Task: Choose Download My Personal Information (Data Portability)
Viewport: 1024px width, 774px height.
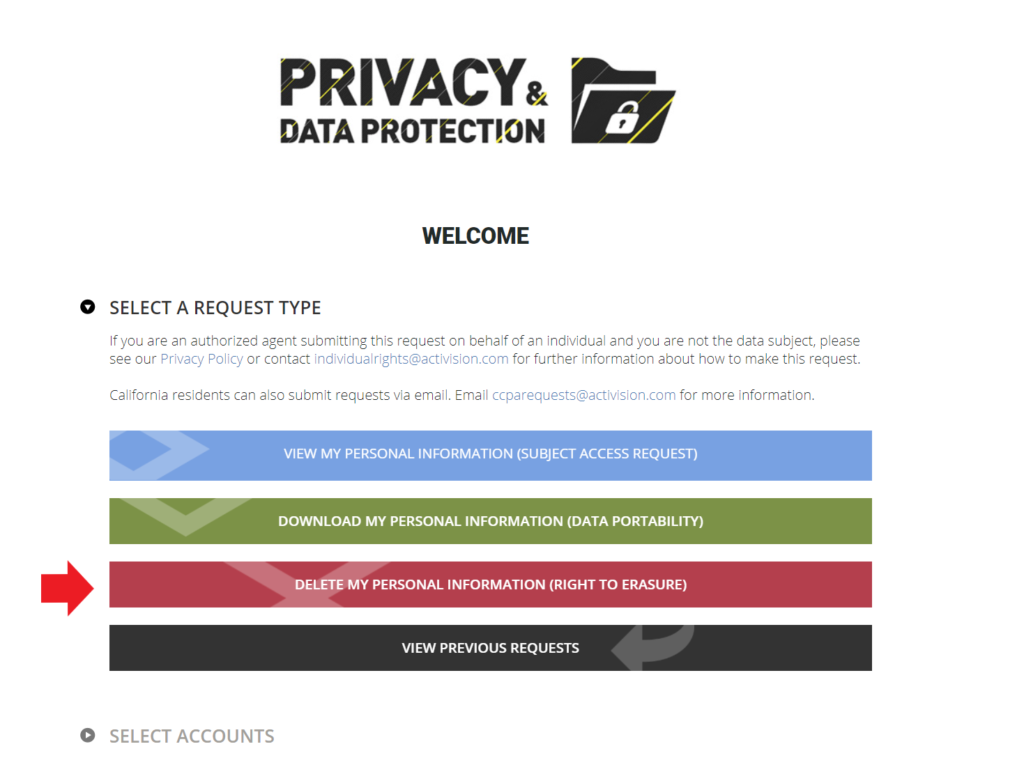Action: coord(490,521)
